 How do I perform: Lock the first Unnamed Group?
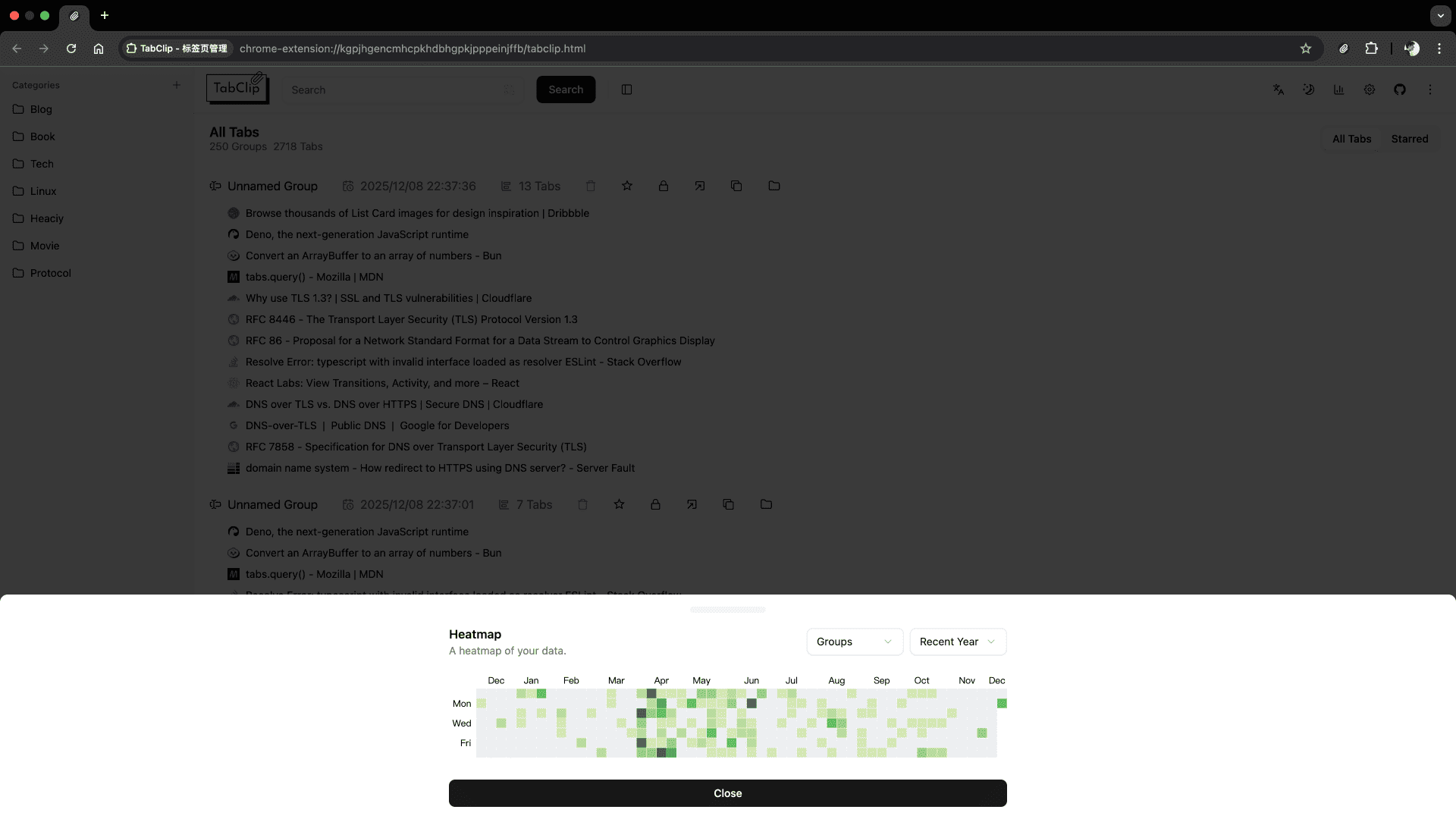coord(664,186)
